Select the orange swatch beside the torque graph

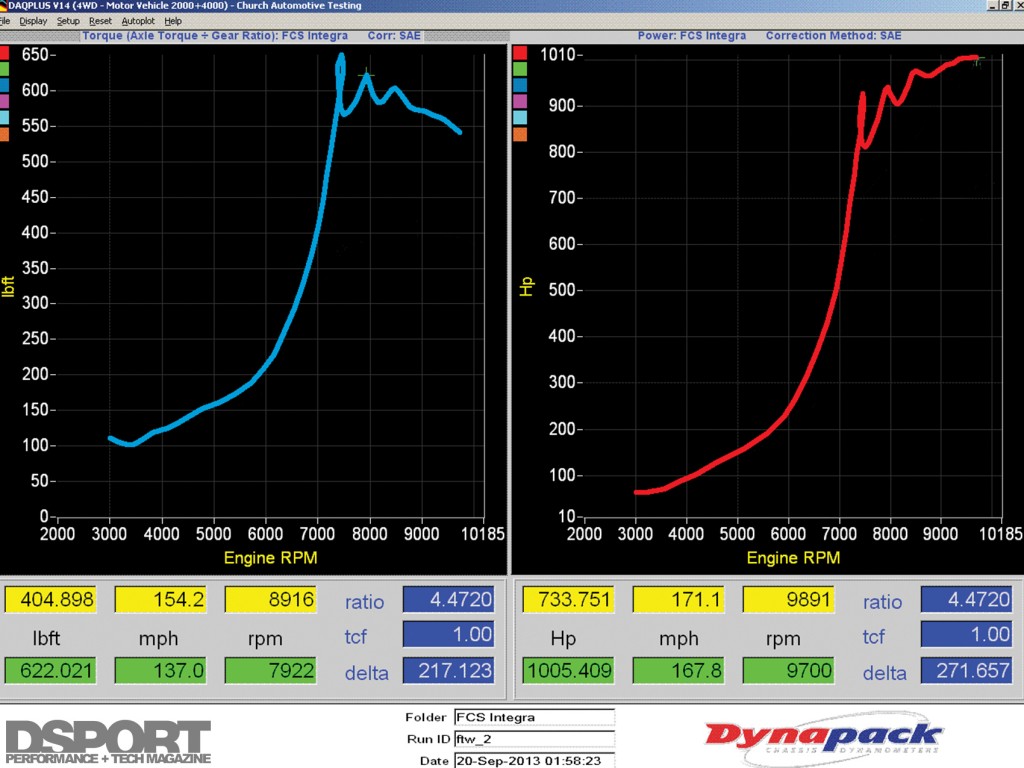[5, 134]
